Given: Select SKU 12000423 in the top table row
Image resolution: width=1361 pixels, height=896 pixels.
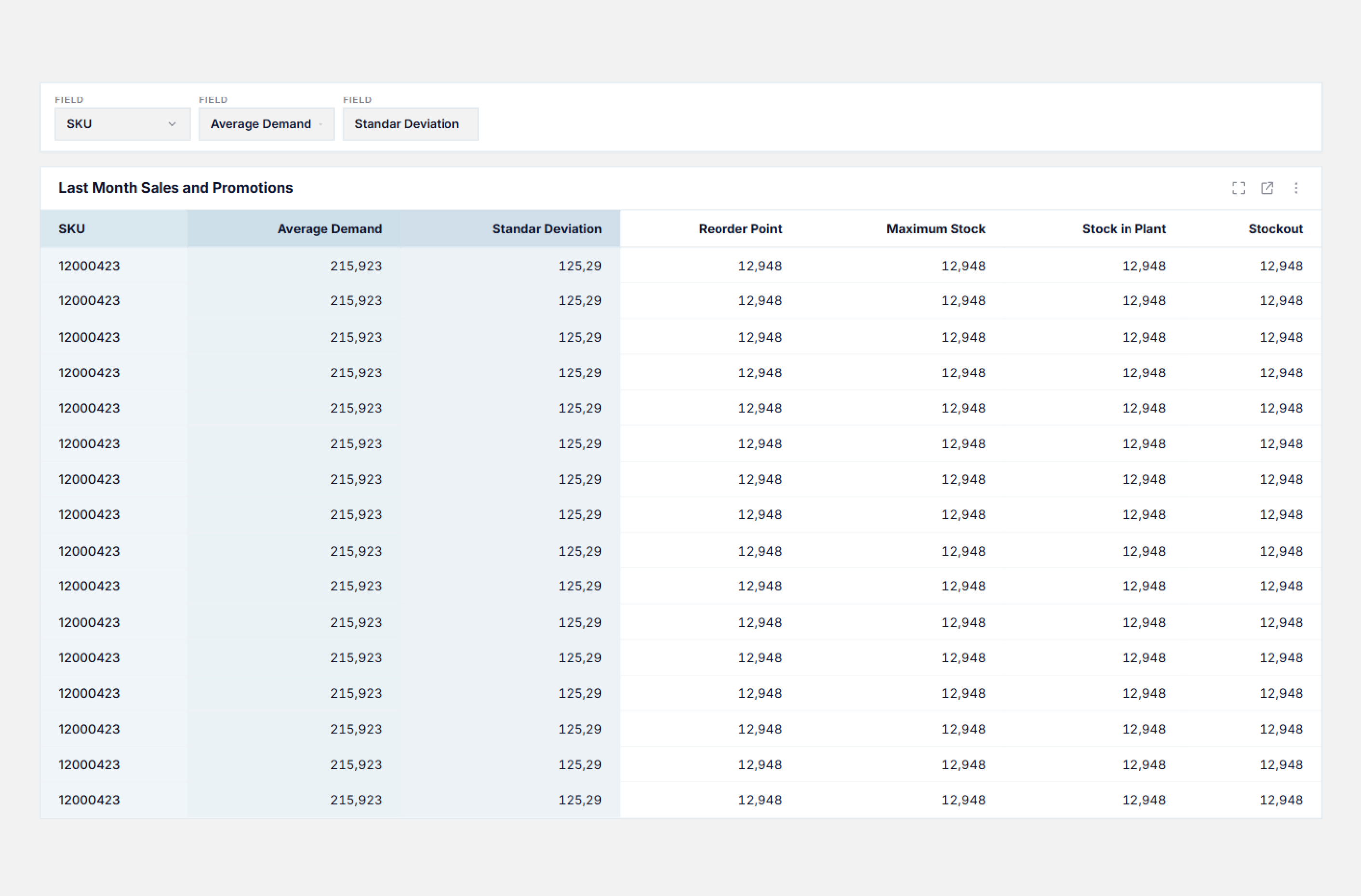Looking at the screenshot, I should tap(89, 266).
